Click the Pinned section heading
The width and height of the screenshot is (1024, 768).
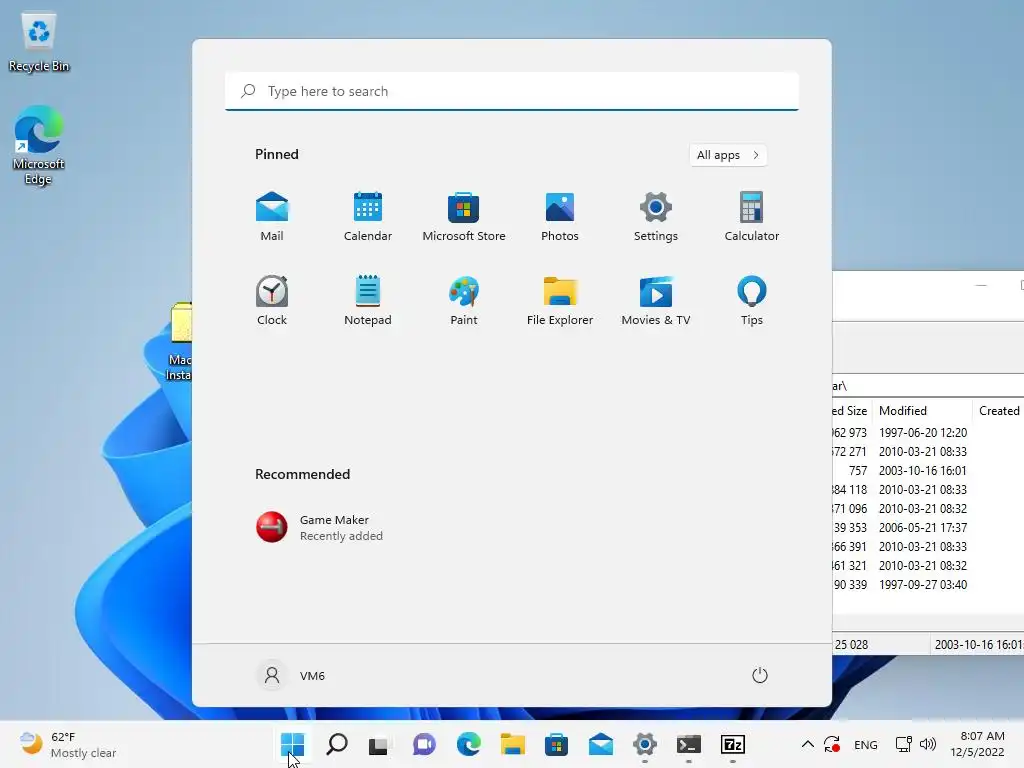click(x=277, y=154)
